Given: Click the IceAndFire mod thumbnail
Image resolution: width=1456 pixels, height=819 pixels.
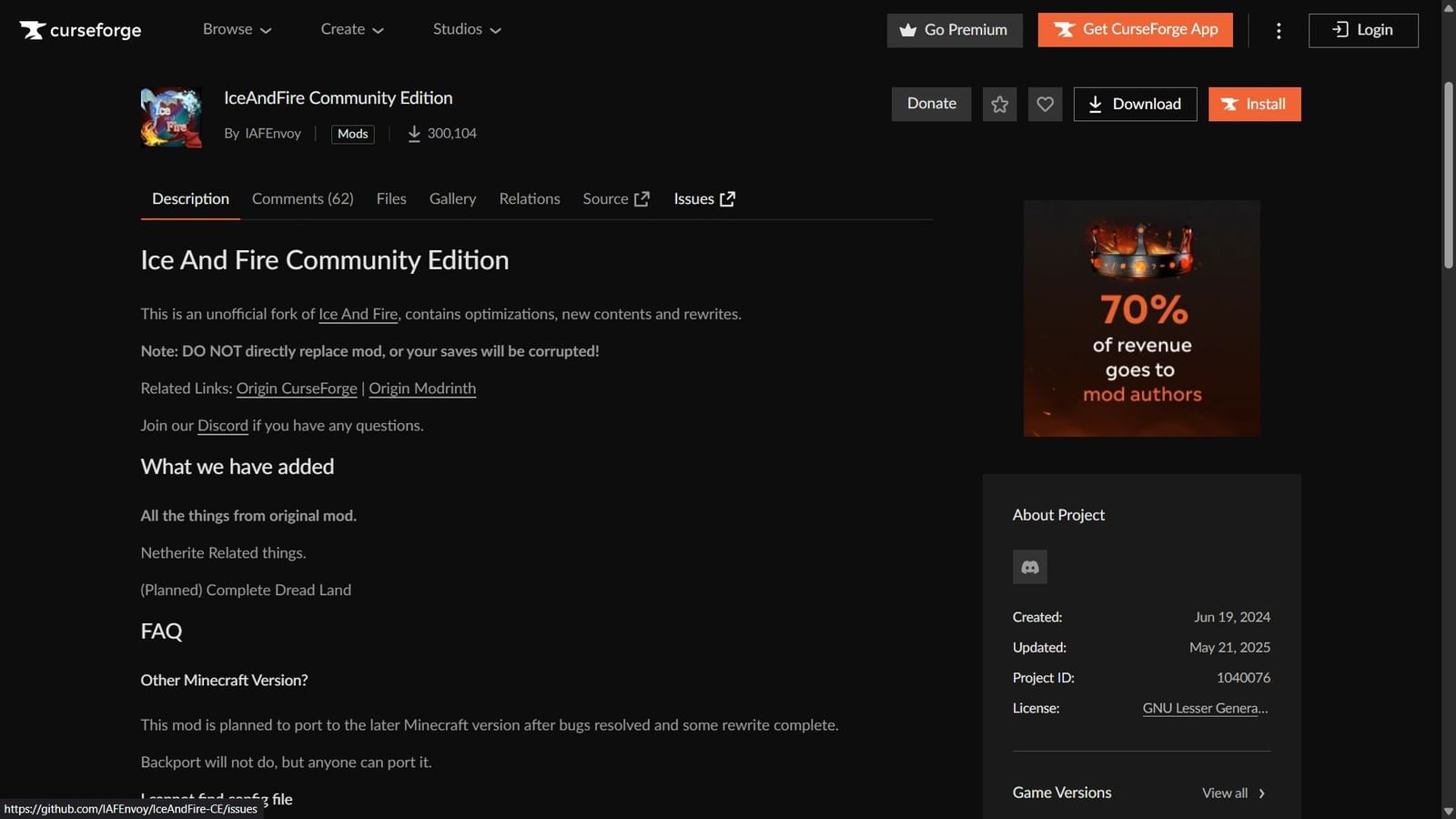Looking at the screenshot, I should (x=171, y=116).
